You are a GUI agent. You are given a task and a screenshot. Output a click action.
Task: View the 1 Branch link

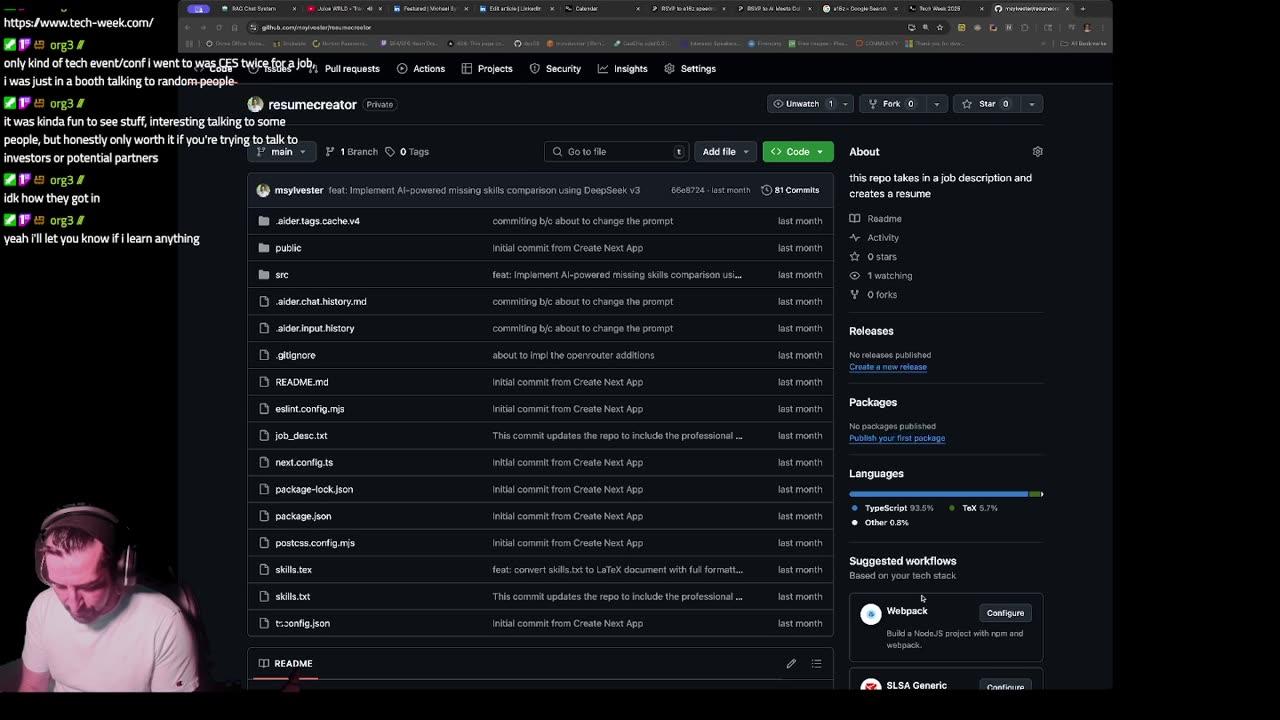(352, 152)
